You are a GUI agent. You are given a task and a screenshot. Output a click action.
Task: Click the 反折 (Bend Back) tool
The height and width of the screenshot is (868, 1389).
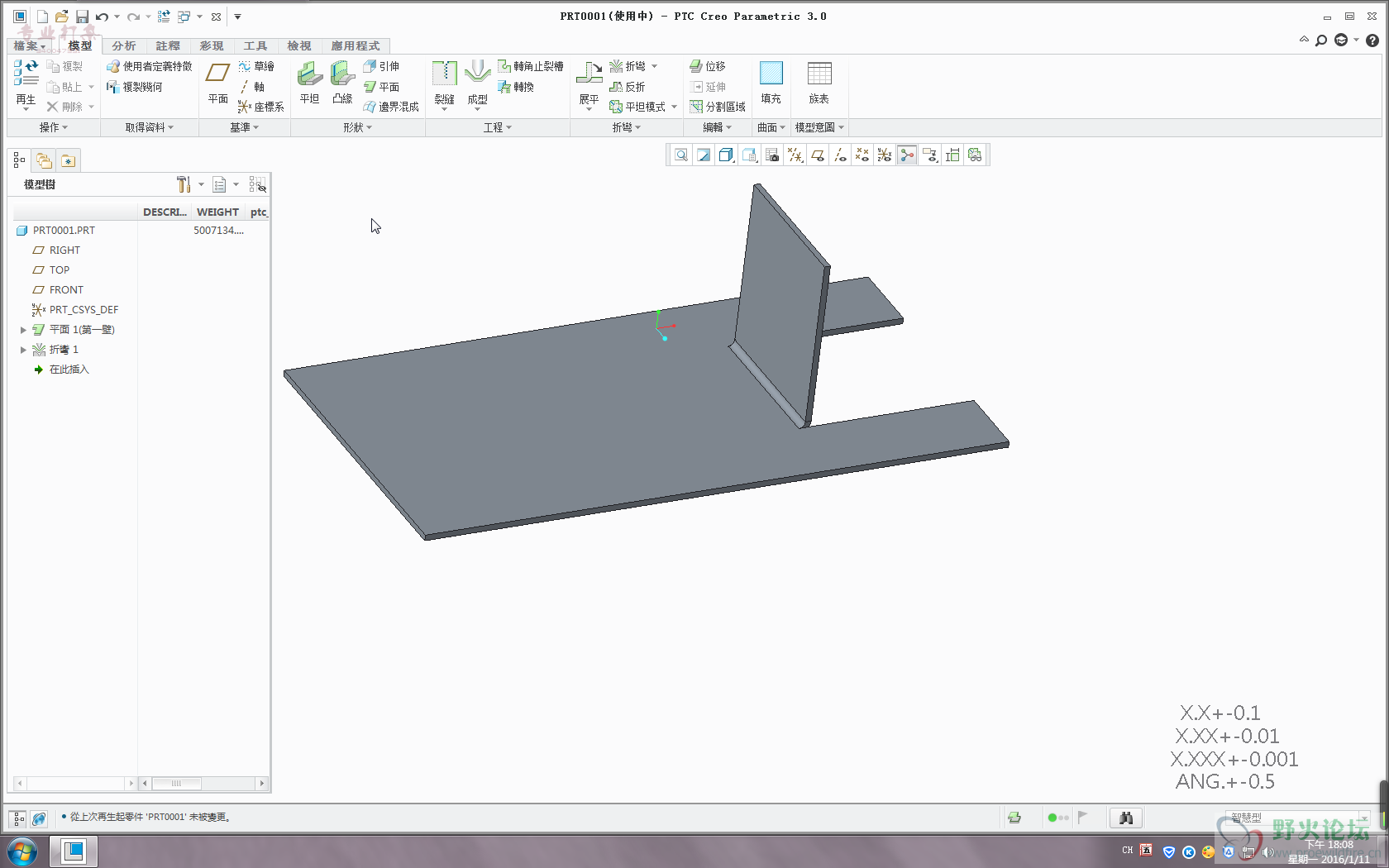(x=628, y=87)
